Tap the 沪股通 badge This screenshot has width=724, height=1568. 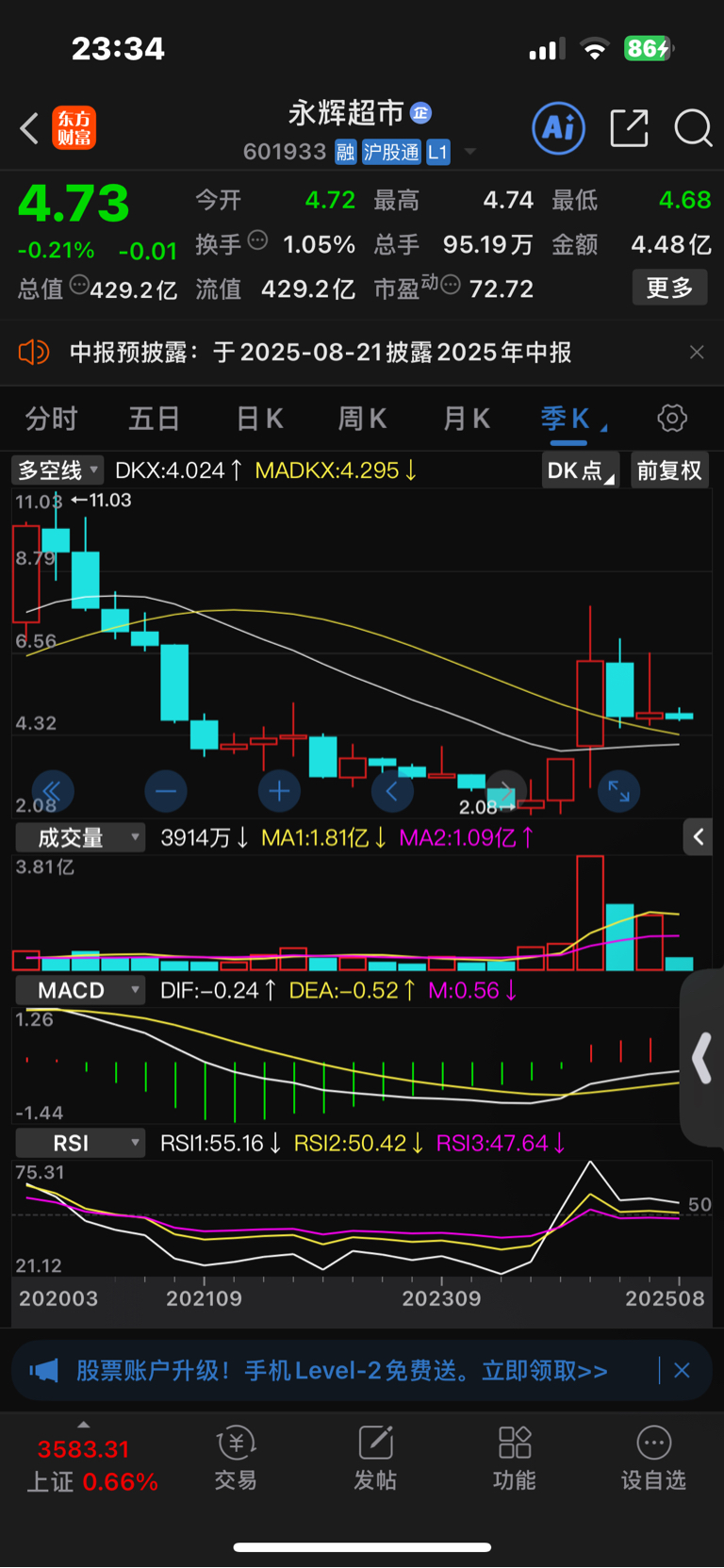391,152
